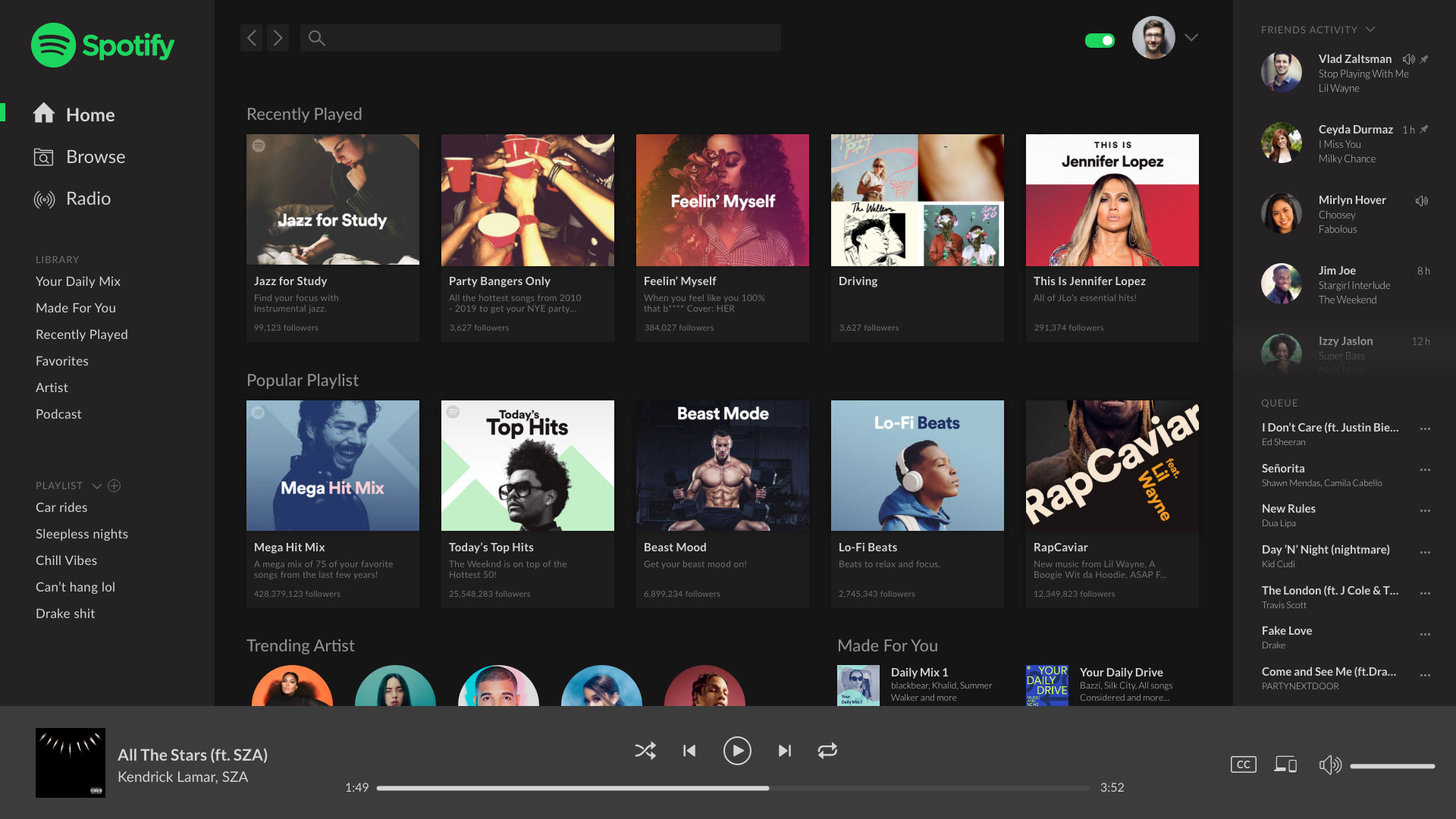Open the connect to devices icon
The width and height of the screenshot is (1456, 819).
[1285, 764]
